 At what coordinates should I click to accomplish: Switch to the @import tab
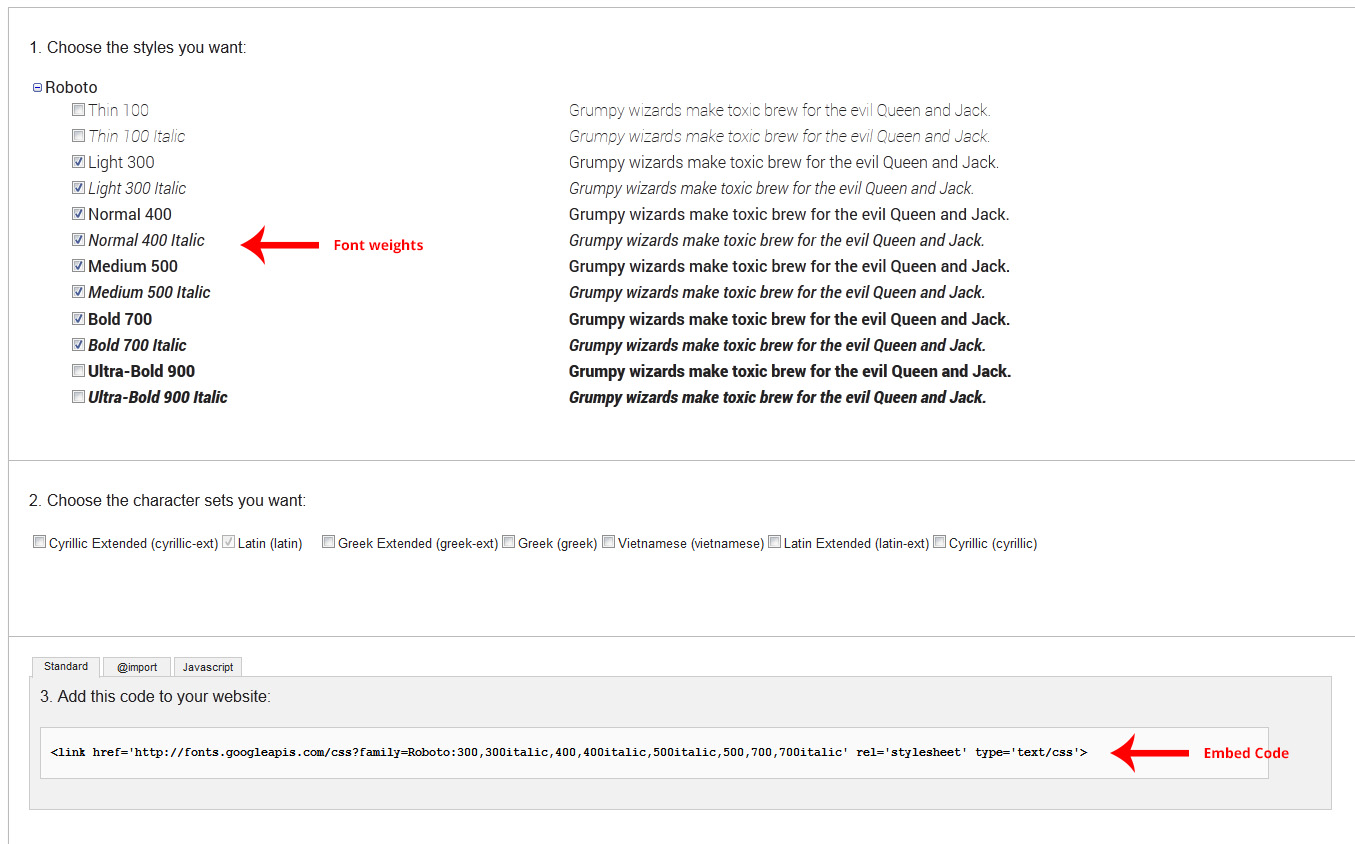[x=137, y=667]
